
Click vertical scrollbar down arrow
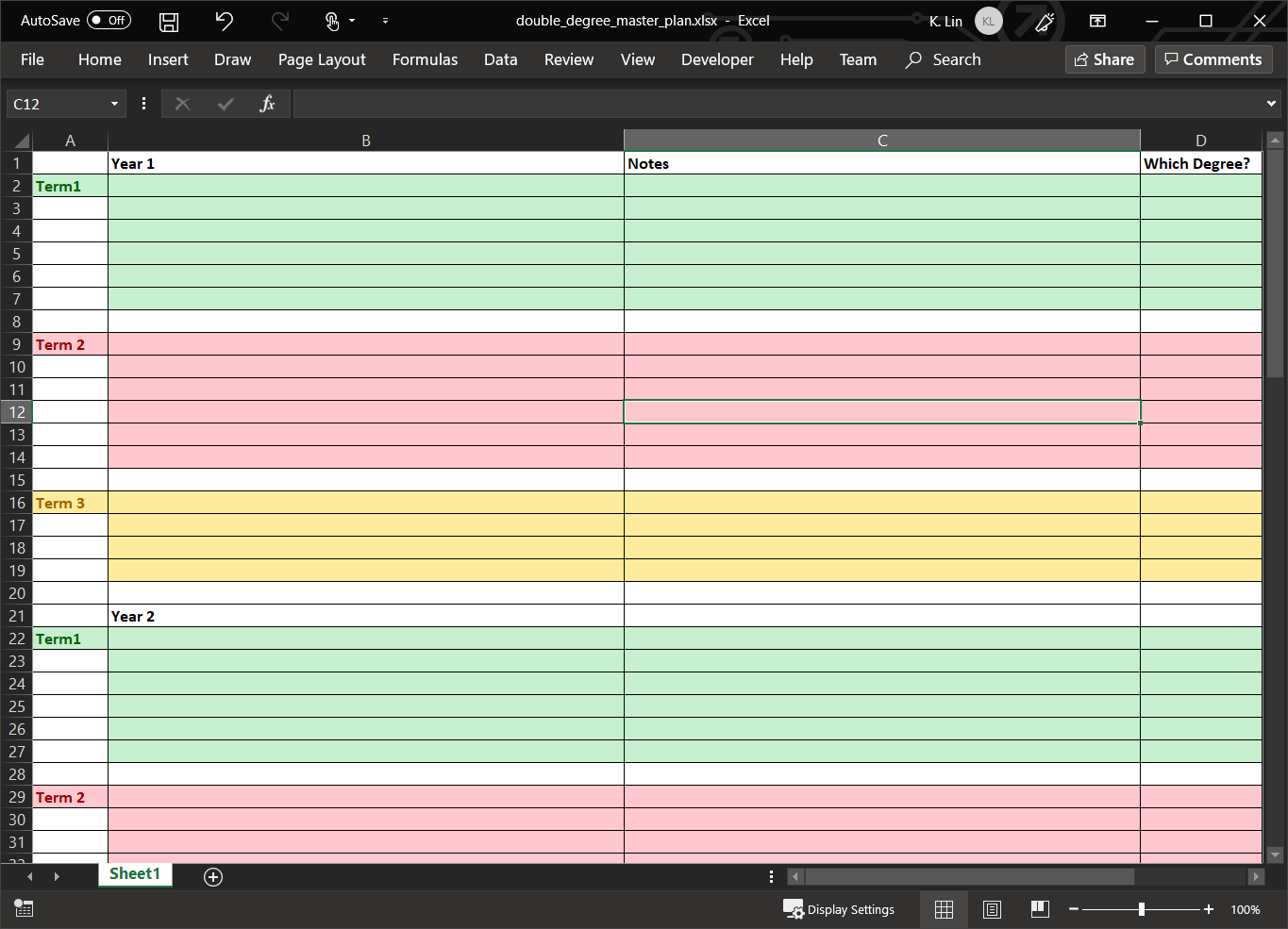[1275, 855]
